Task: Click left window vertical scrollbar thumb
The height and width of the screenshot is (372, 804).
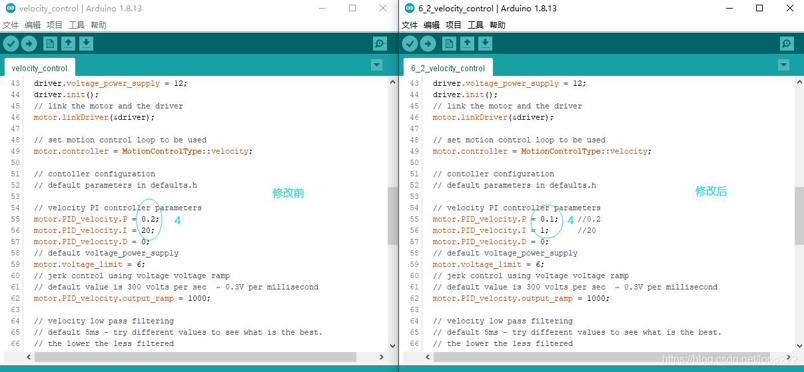Action: coord(392,216)
